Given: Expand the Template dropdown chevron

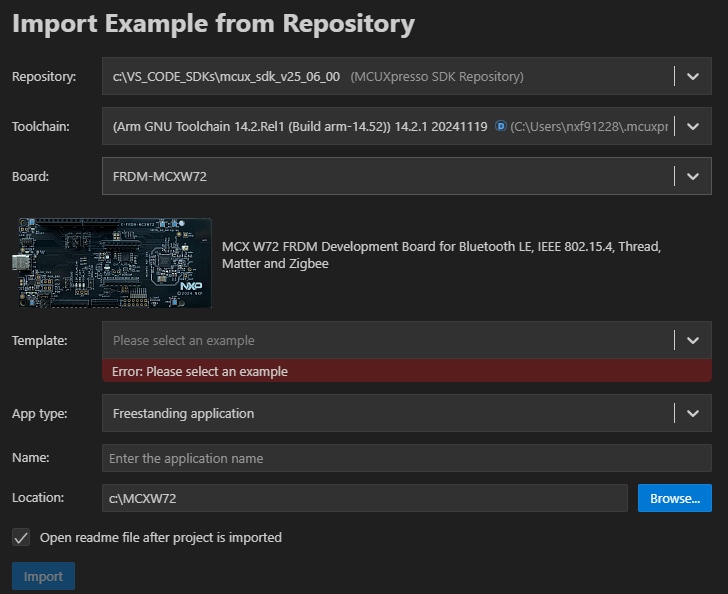Looking at the screenshot, I should pyautogui.click(x=693, y=340).
